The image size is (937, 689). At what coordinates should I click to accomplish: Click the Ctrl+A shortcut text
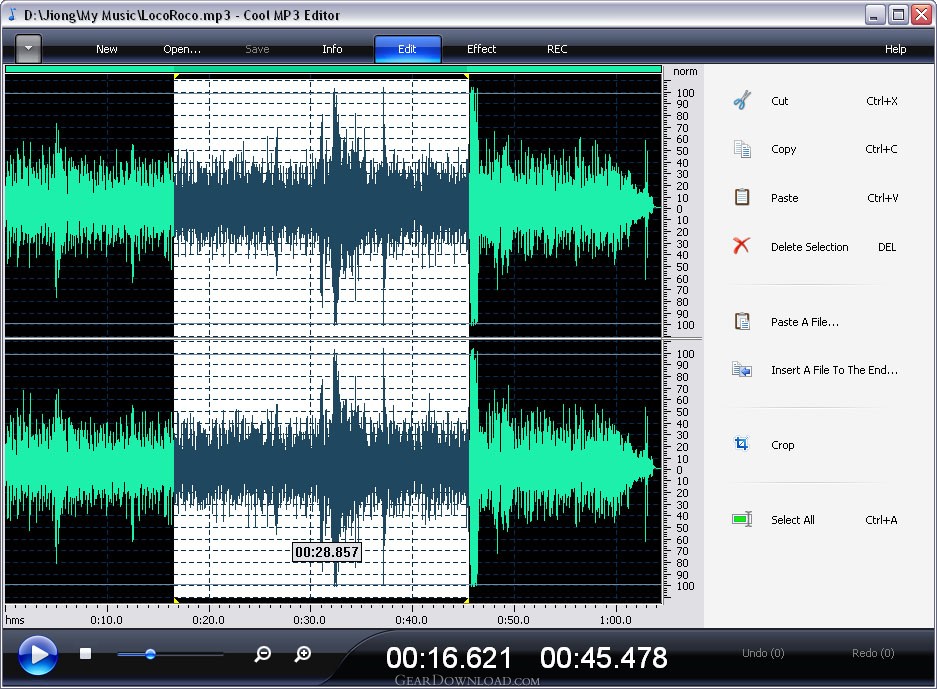click(x=881, y=520)
